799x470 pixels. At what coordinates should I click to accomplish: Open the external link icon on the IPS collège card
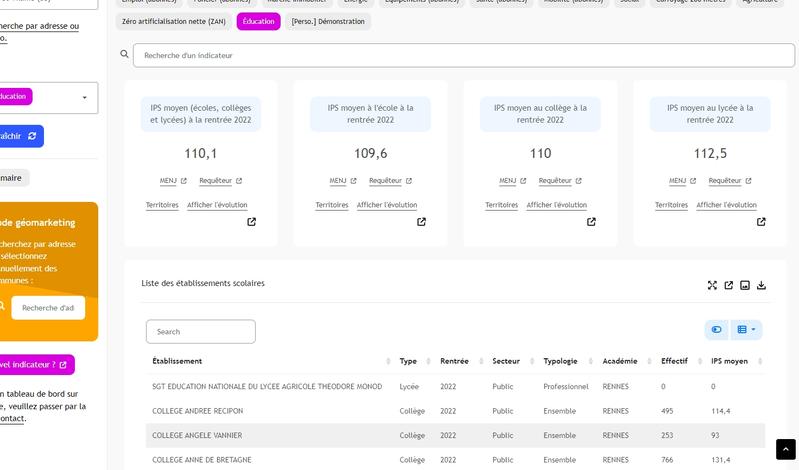tap(591, 222)
